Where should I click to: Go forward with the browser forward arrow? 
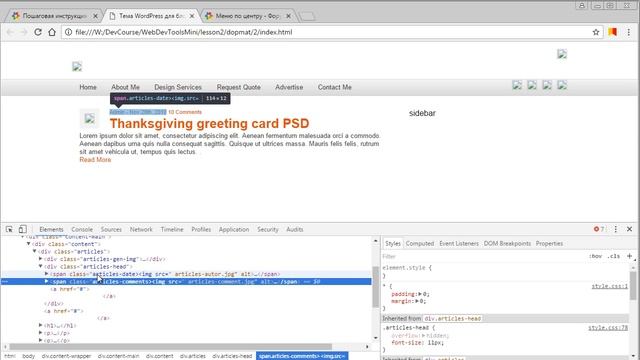point(24,32)
